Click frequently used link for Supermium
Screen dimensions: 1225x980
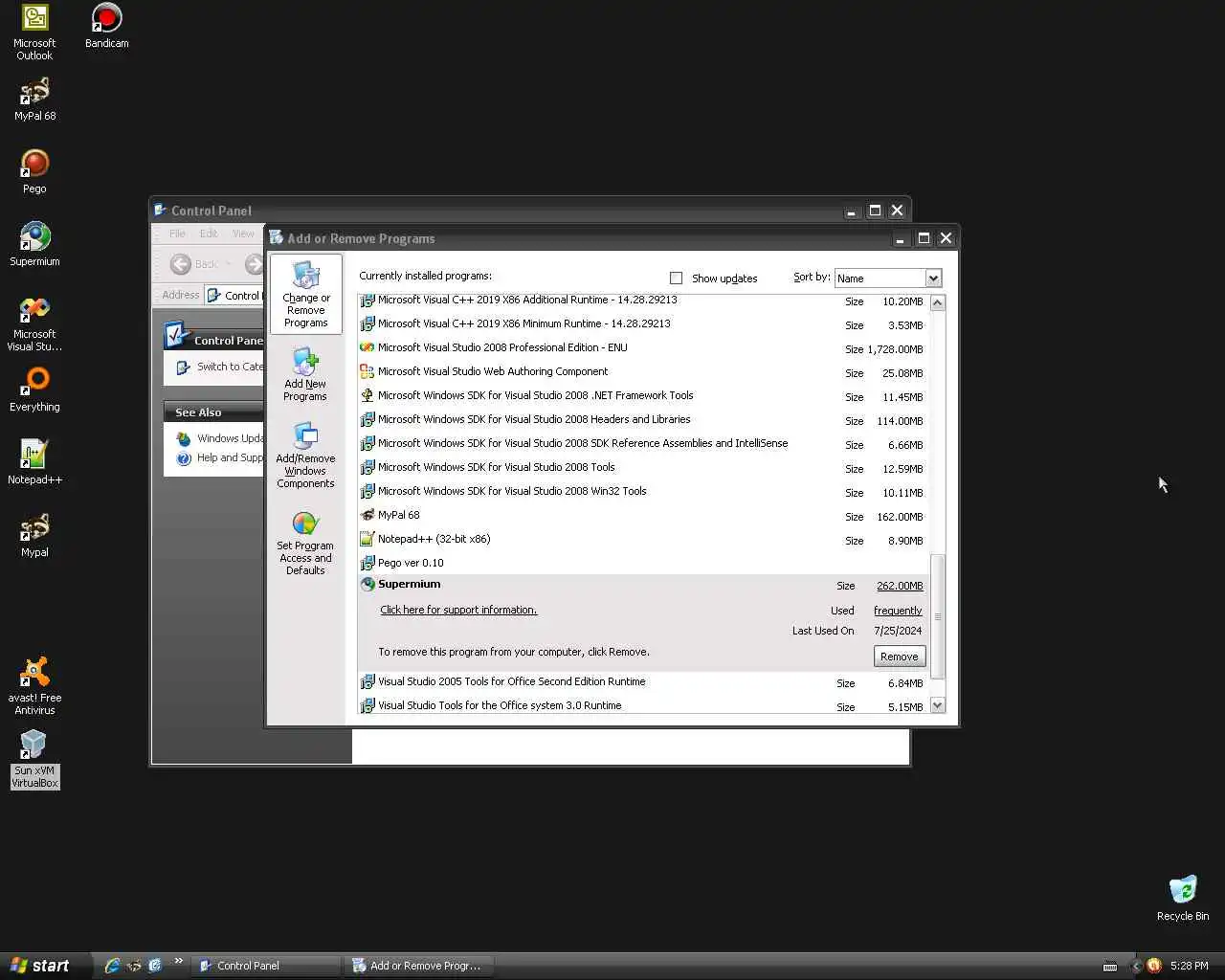898,611
